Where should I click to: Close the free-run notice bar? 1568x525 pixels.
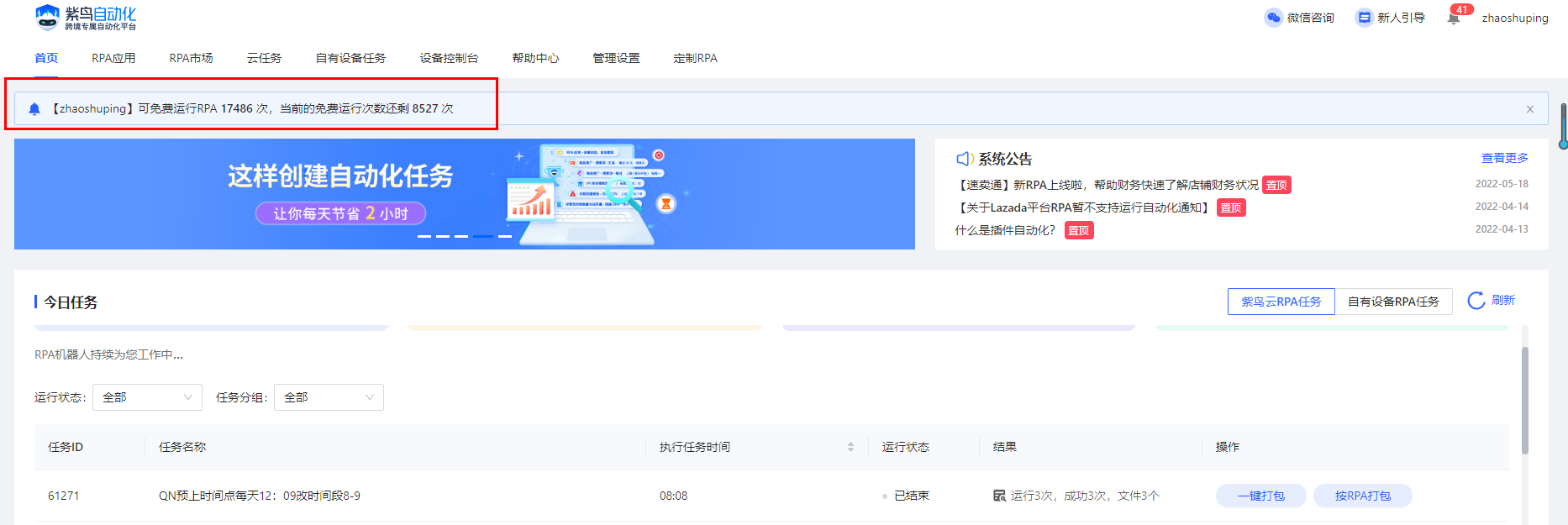click(1530, 109)
